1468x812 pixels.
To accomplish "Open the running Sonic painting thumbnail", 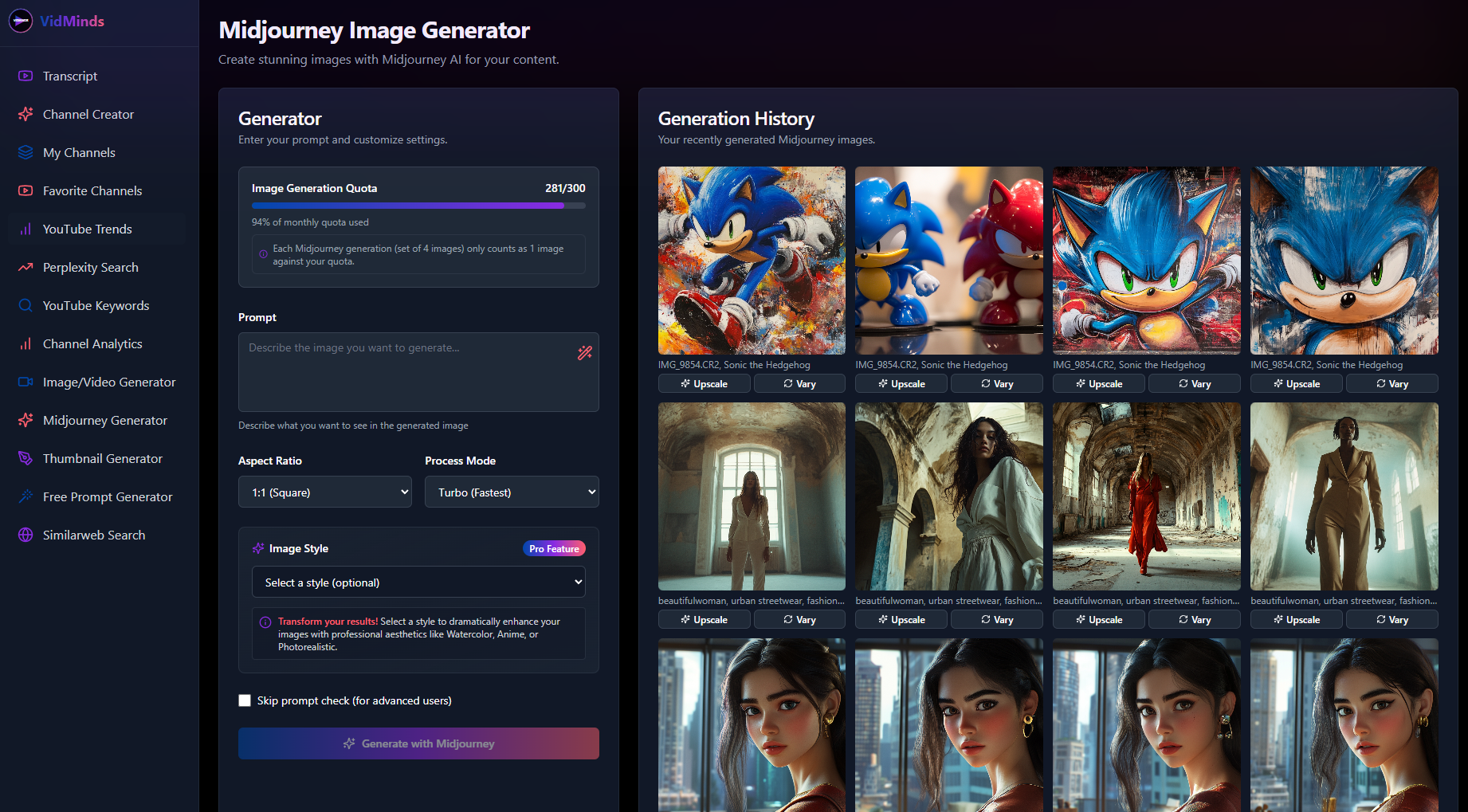I will click(x=752, y=261).
